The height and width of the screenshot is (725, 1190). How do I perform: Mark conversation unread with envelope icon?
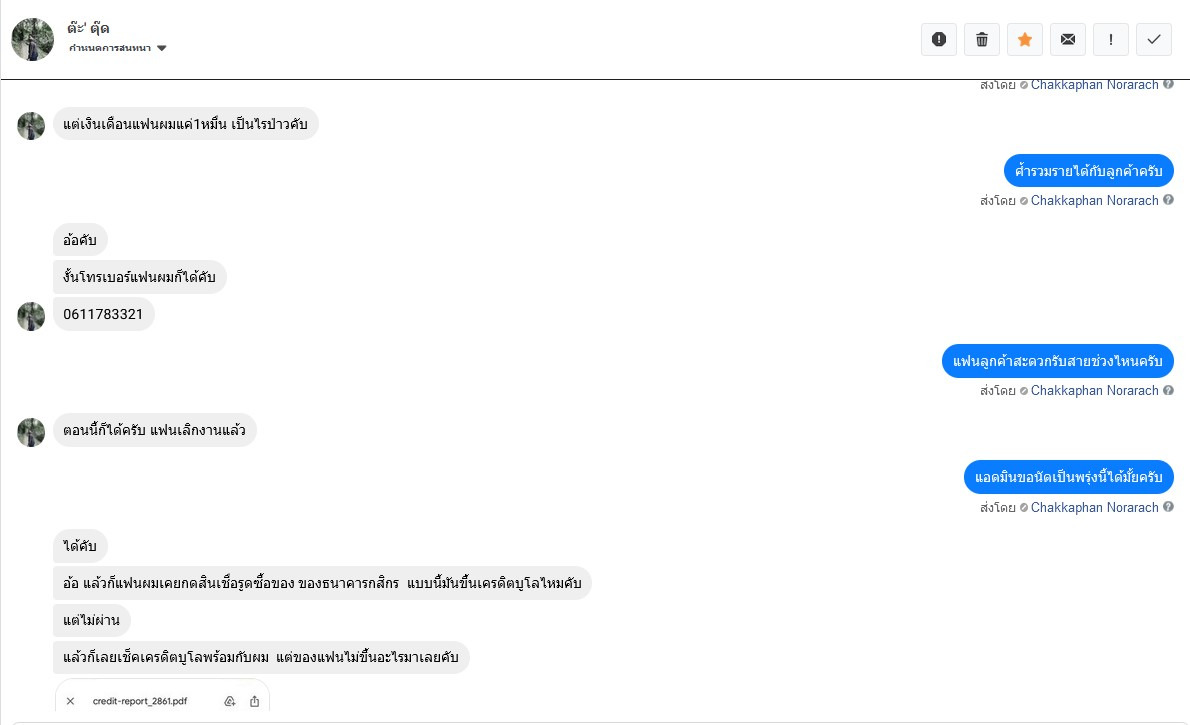coord(1068,39)
